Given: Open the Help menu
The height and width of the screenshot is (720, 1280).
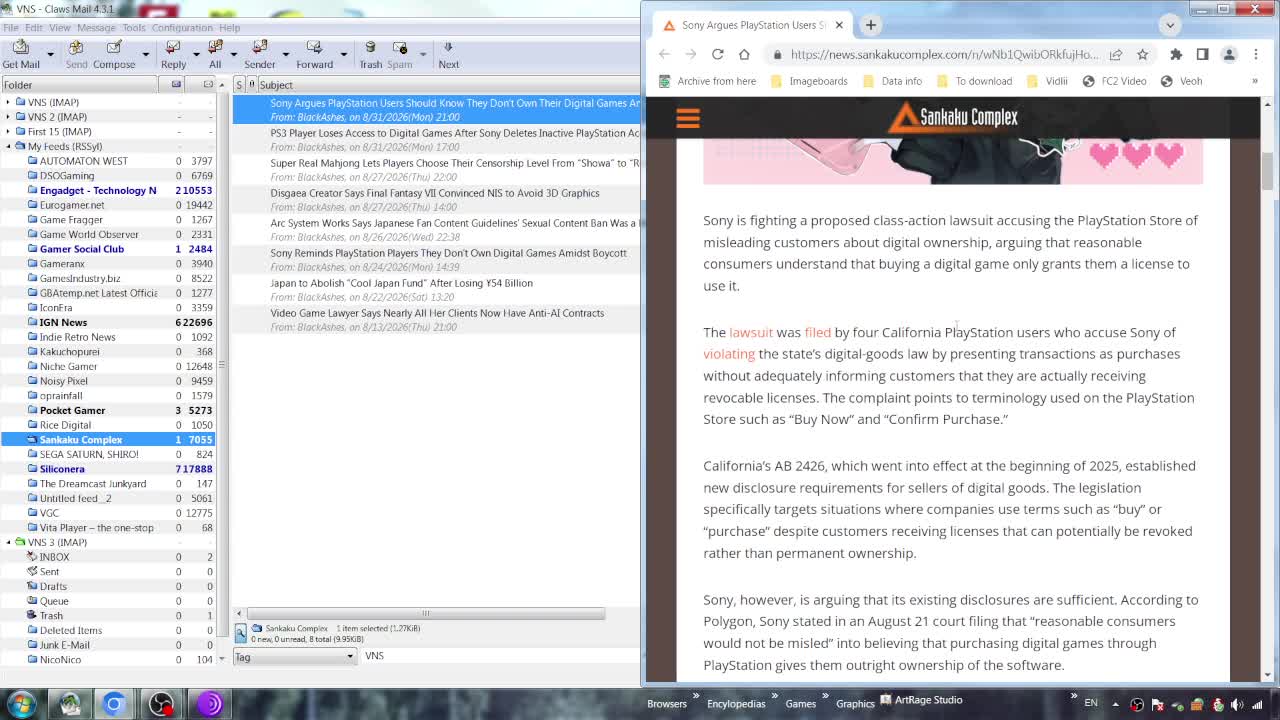Looking at the screenshot, I should click(229, 28).
